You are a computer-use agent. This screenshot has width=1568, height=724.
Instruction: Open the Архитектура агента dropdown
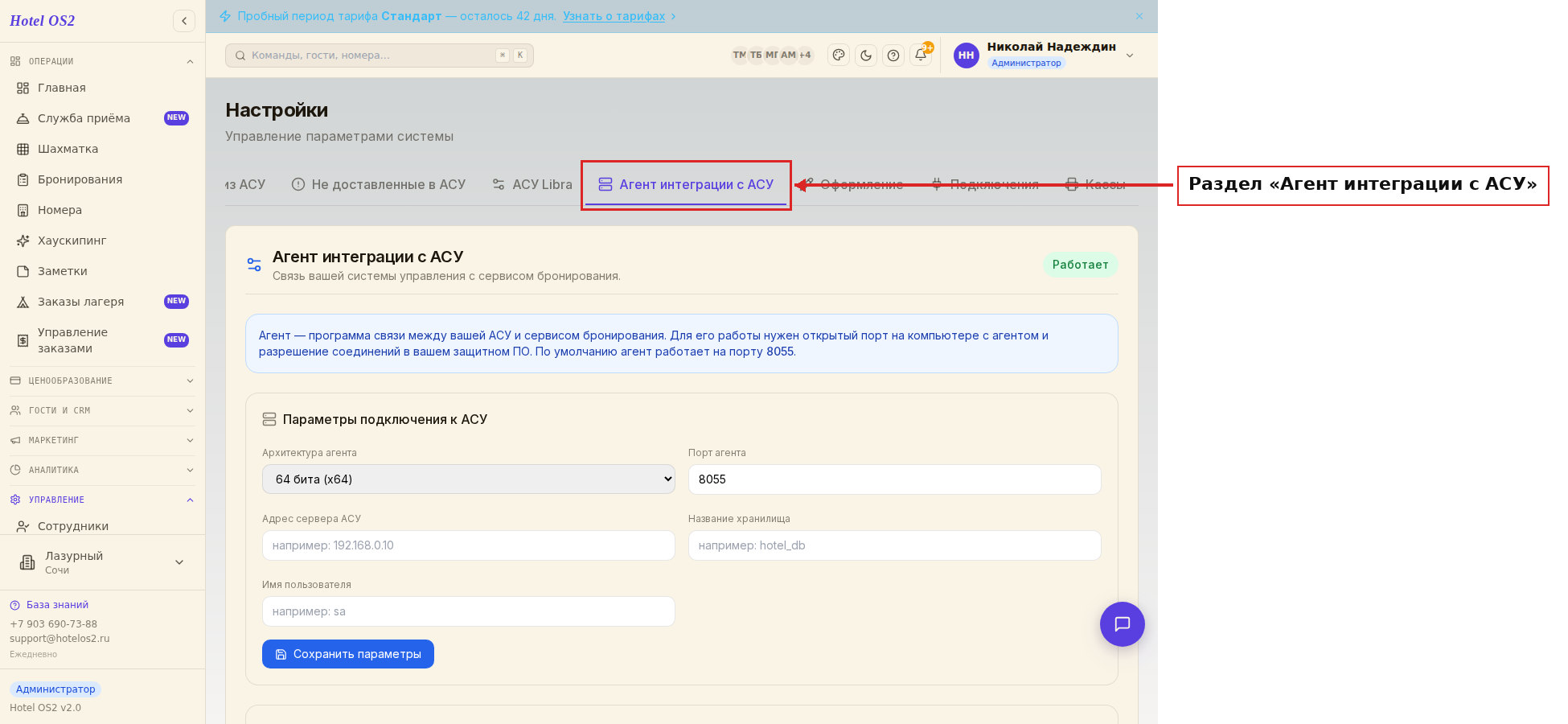click(x=468, y=479)
